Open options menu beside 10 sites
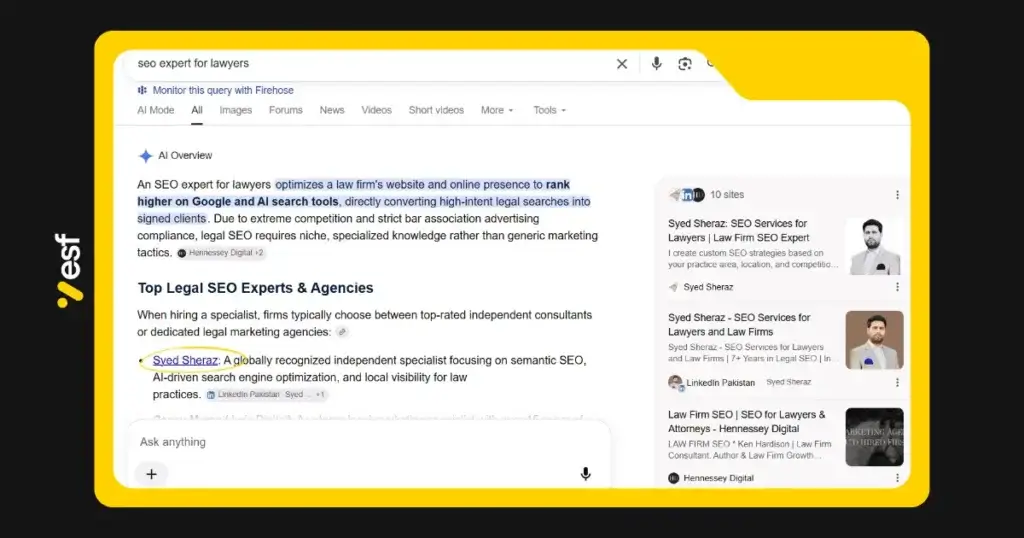The height and width of the screenshot is (538, 1024). coord(897,195)
